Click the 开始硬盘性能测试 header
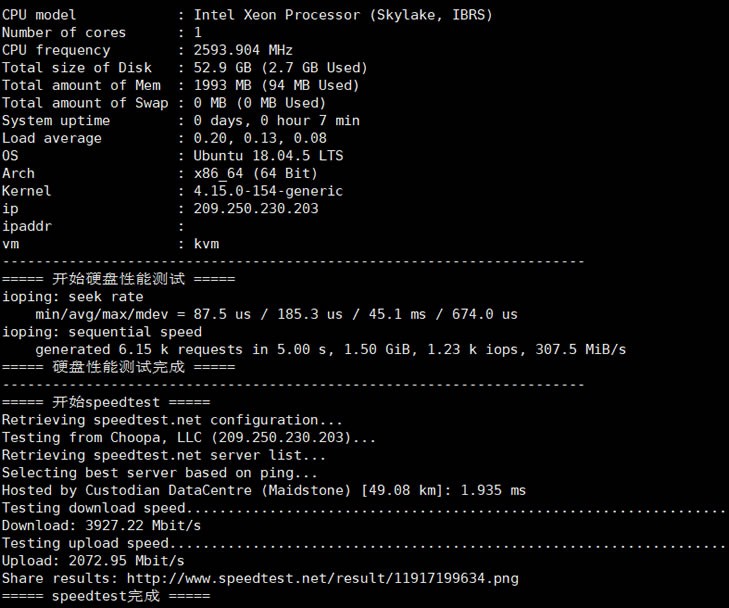The width and height of the screenshot is (729, 608). point(119,279)
